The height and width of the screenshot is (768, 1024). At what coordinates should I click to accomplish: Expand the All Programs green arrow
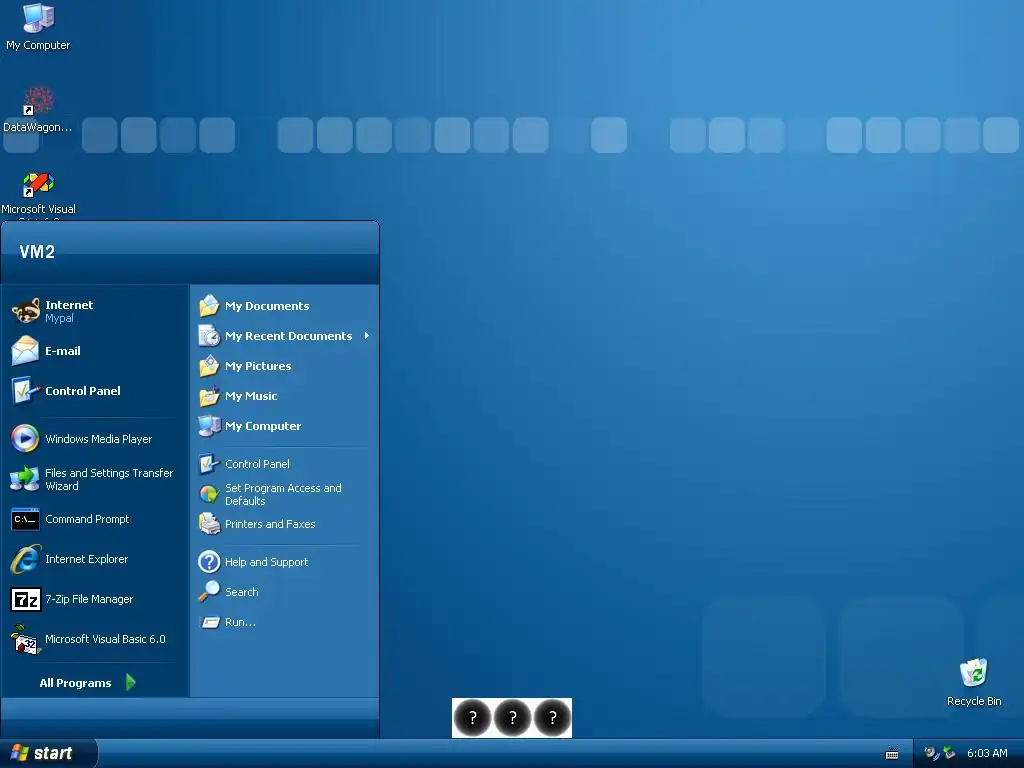[130, 682]
